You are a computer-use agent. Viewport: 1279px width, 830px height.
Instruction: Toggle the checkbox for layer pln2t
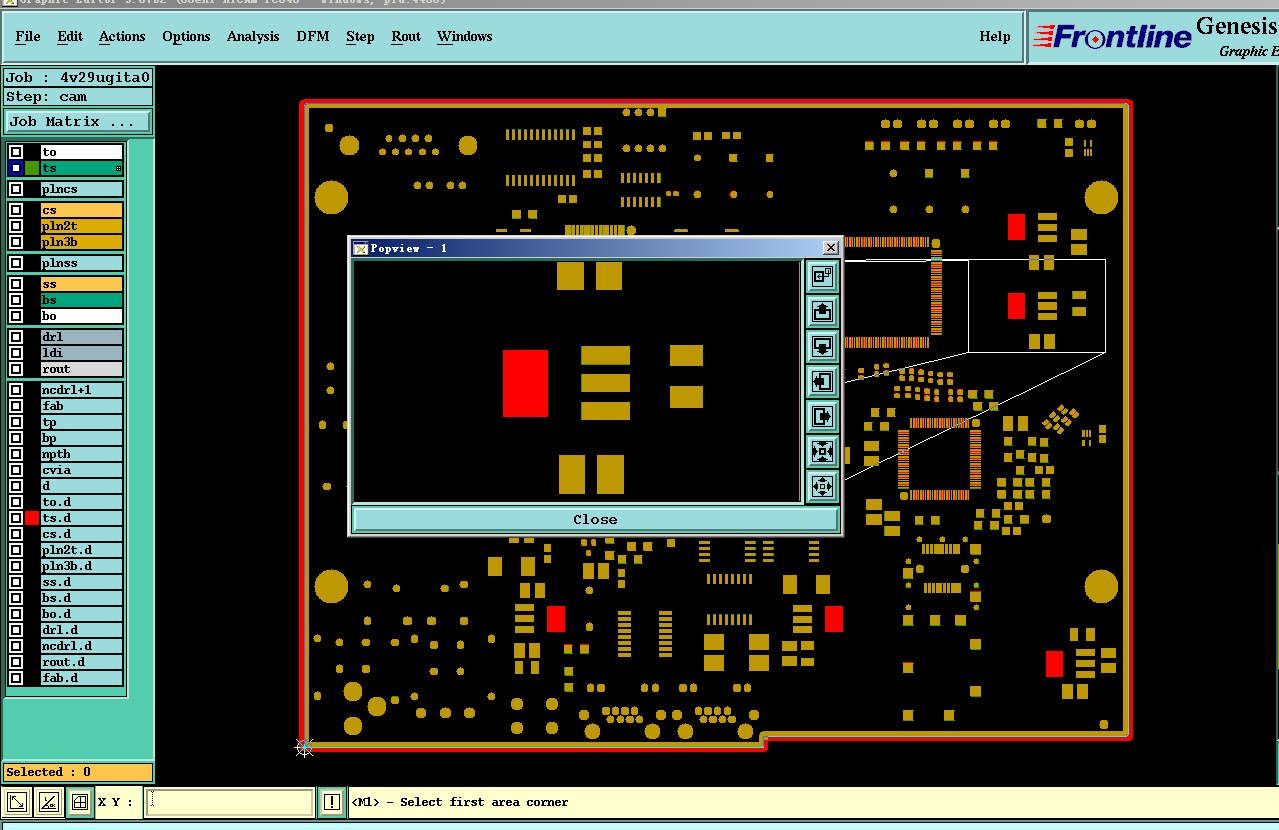pos(16,226)
